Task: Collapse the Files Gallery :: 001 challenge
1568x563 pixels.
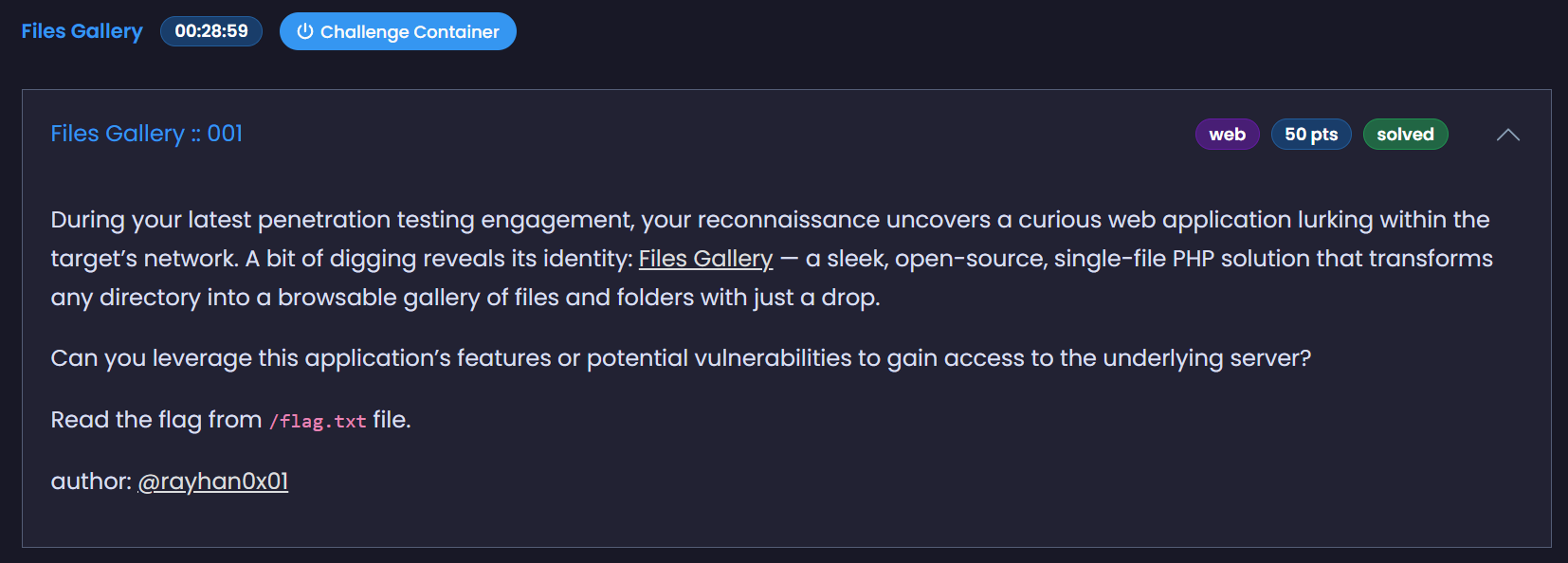Action: pyautogui.click(x=1507, y=135)
